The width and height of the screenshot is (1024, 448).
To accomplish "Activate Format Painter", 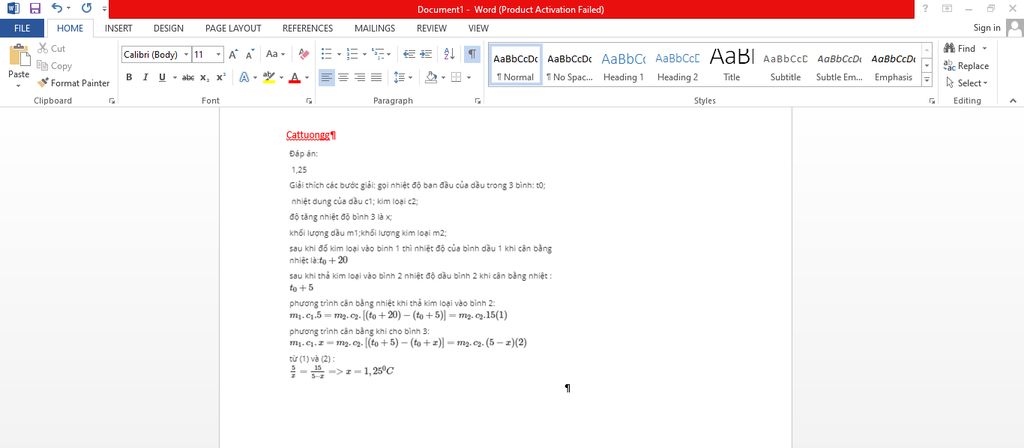I will (x=73, y=83).
